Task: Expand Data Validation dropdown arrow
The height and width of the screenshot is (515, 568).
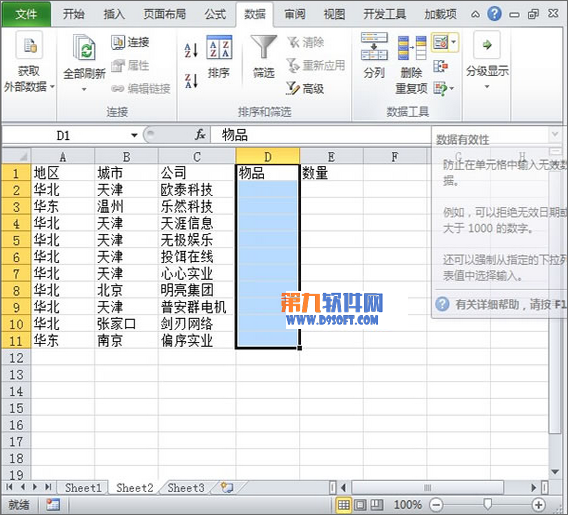Action: pos(454,43)
